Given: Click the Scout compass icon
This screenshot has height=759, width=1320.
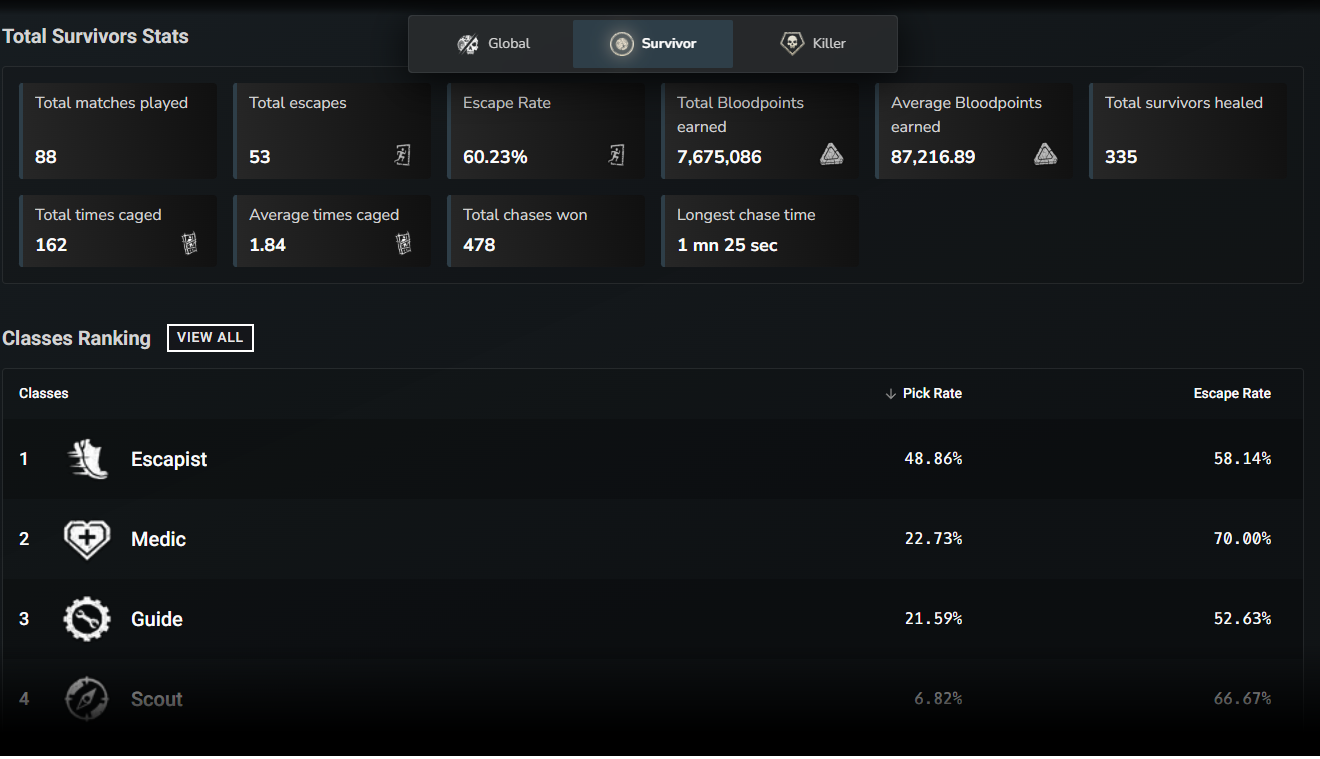Looking at the screenshot, I should [87, 699].
